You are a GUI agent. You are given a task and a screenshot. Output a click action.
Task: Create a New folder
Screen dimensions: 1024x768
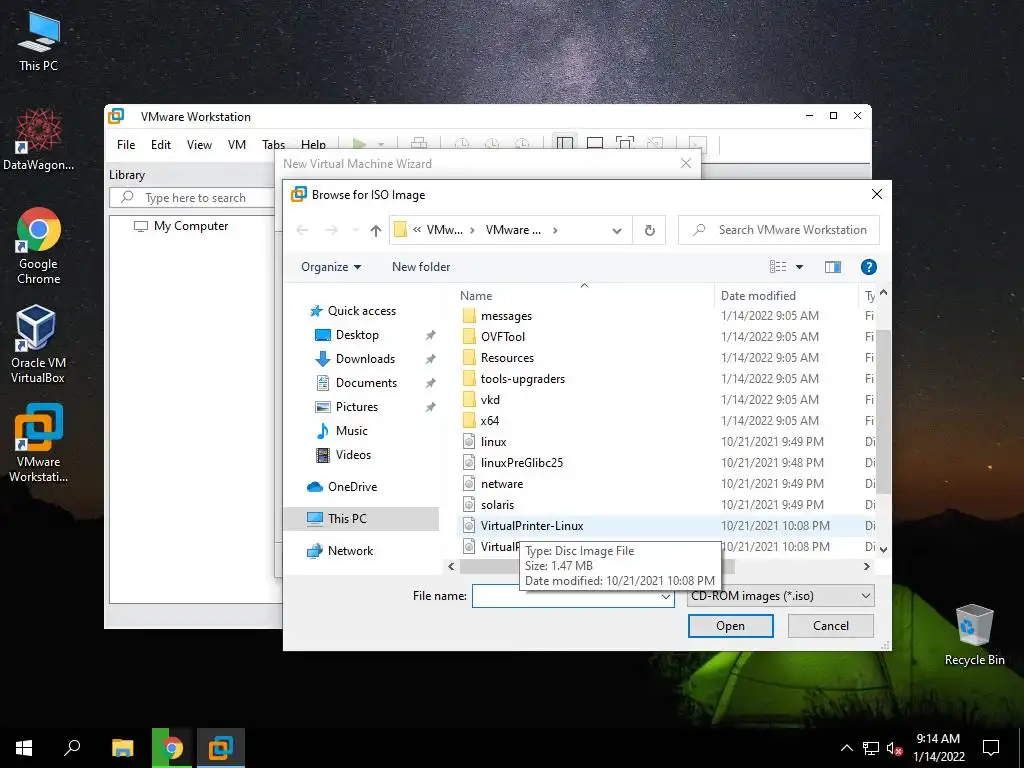click(421, 266)
